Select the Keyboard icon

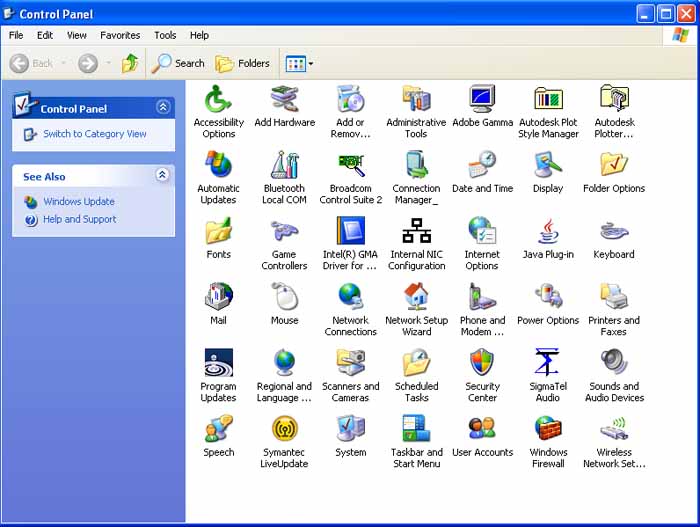[614, 231]
